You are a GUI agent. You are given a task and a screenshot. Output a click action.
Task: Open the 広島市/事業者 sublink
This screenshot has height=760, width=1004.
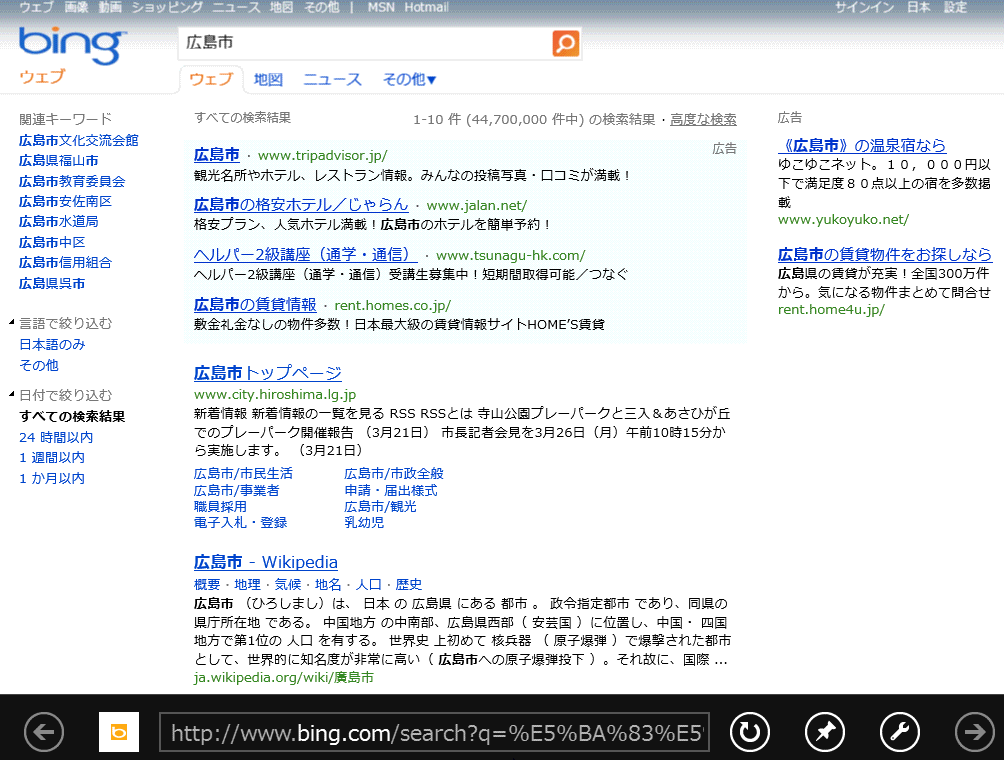[236, 490]
